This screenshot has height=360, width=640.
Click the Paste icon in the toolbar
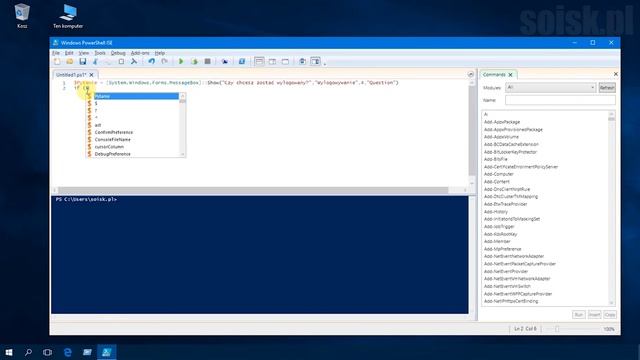[x=121, y=62]
